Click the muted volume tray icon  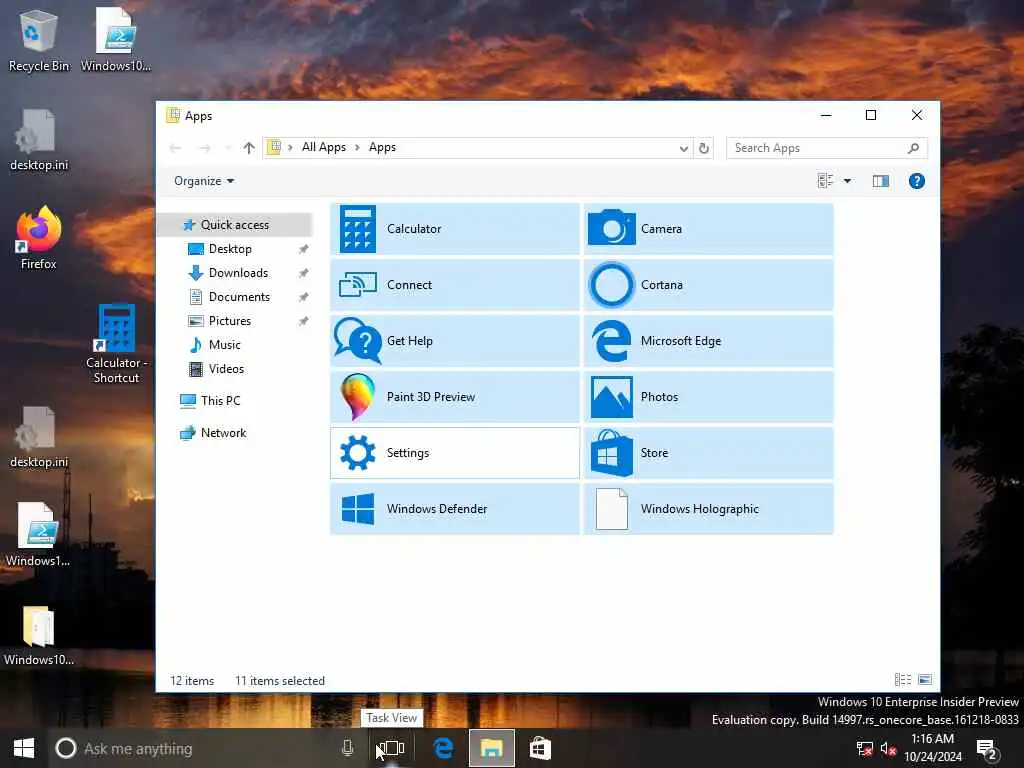(x=888, y=748)
